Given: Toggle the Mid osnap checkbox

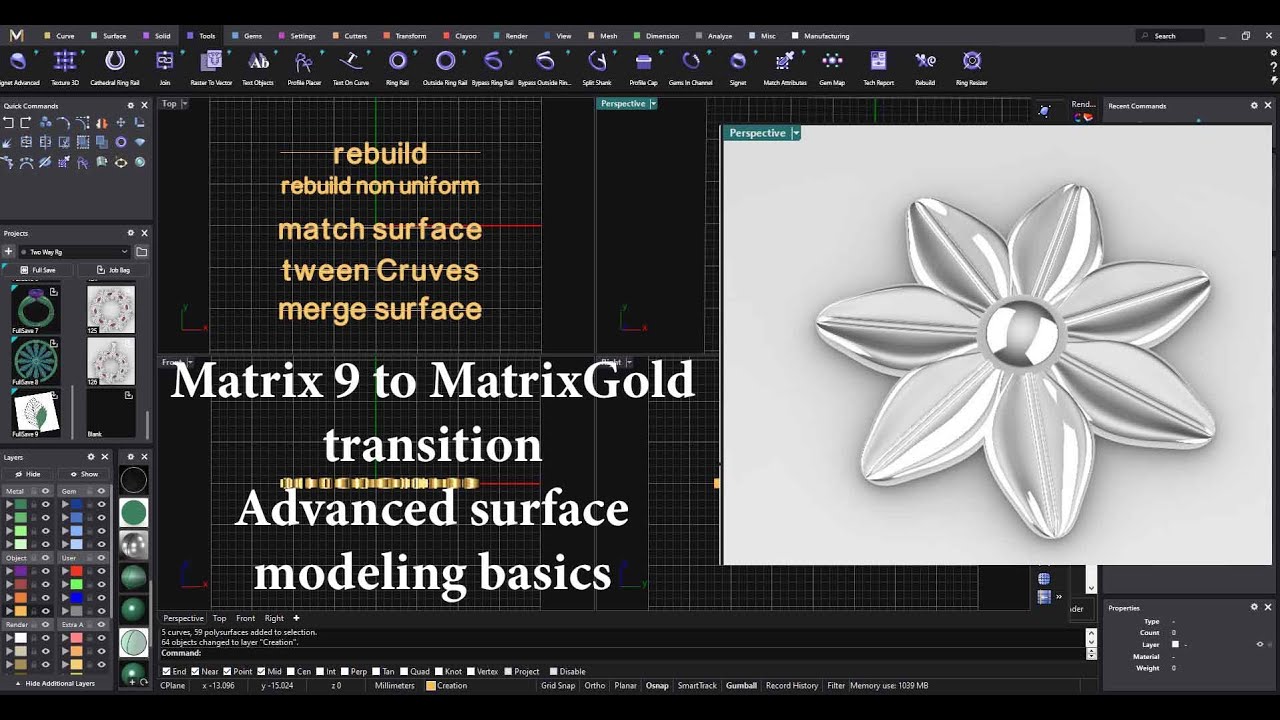Looking at the screenshot, I should click(x=261, y=671).
